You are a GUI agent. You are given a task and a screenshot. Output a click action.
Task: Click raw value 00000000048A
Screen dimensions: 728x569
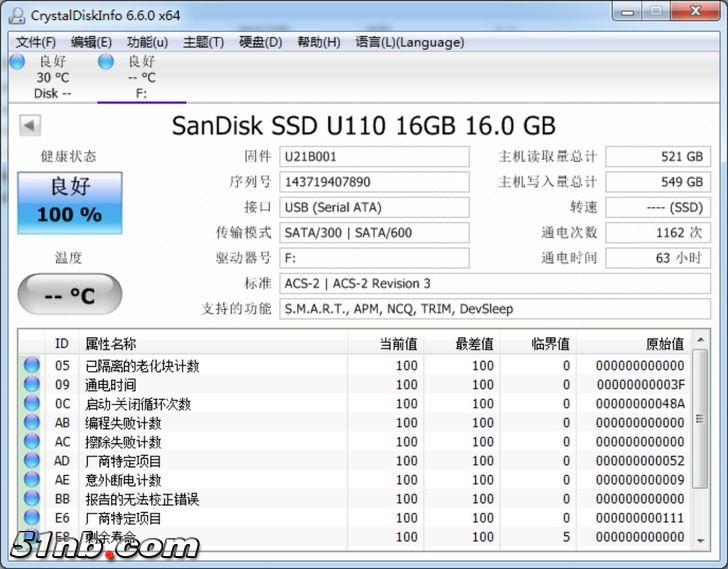(640, 403)
